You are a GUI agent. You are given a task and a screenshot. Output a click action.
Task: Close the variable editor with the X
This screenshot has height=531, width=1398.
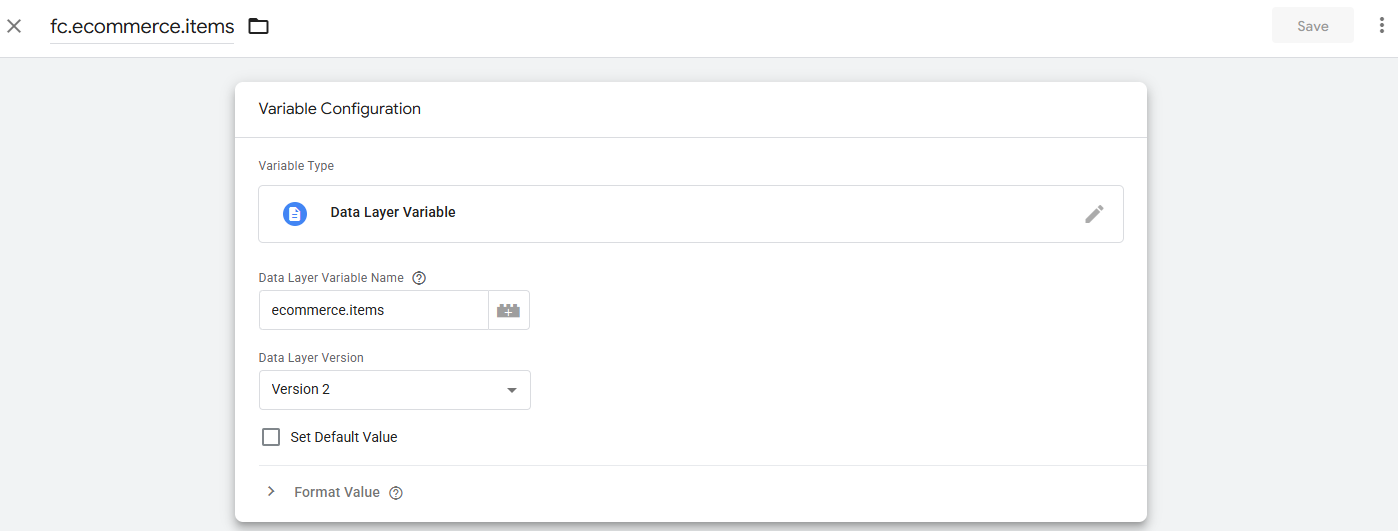(x=14, y=26)
